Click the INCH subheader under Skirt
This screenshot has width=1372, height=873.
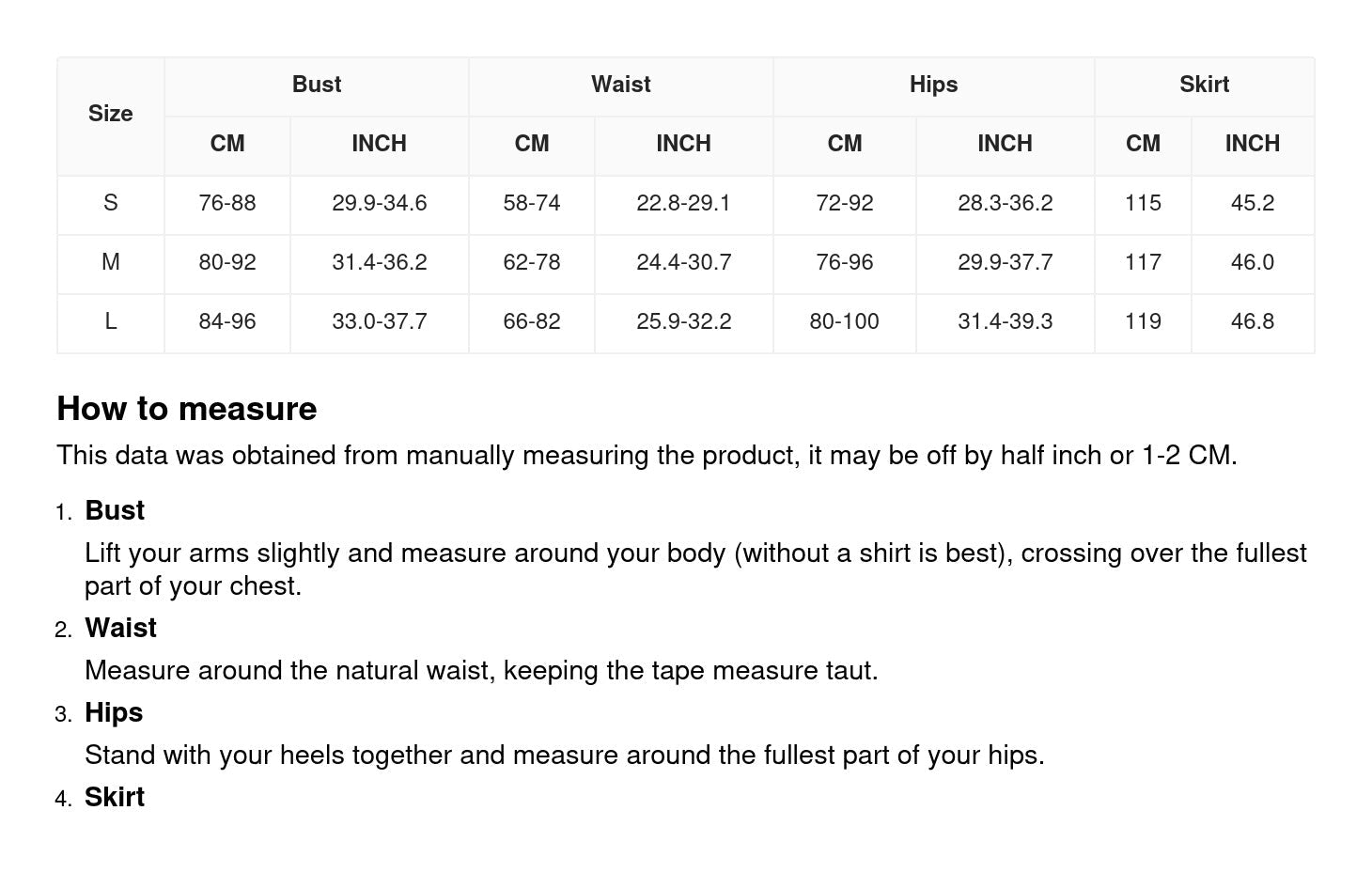[x=1252, y=144]
